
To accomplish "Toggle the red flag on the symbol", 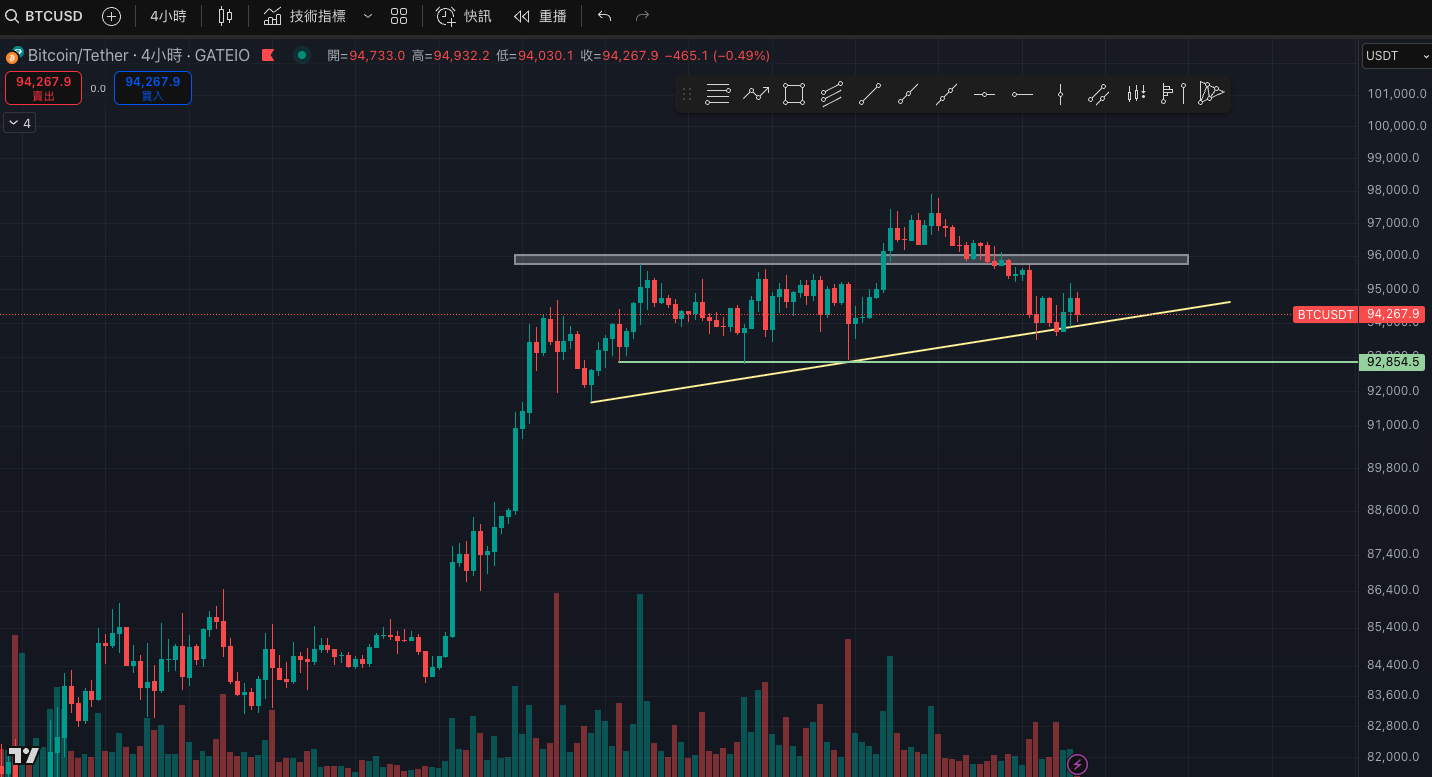I will (267, 55).
